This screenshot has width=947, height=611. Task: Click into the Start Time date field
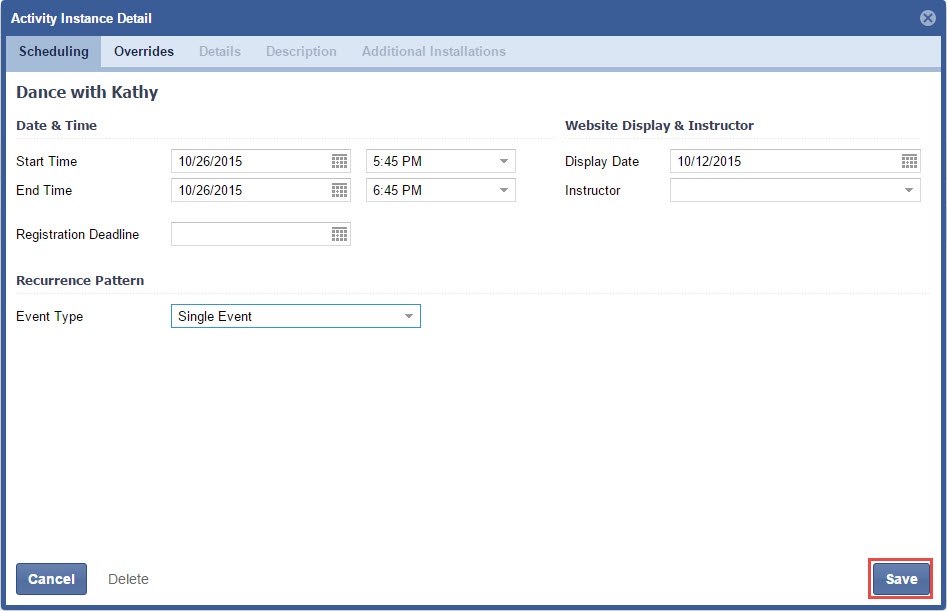[250, 161]
